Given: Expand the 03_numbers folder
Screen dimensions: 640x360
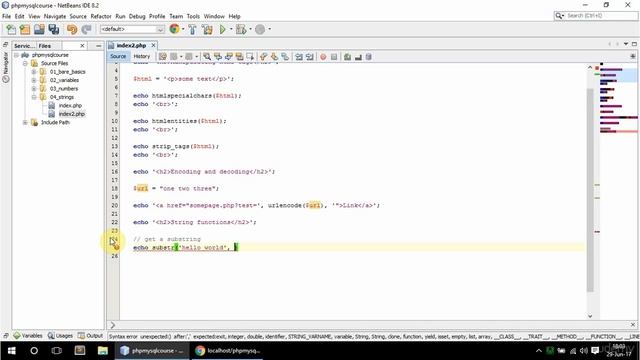Looking at the screenshot, I should tap(34, 89).
